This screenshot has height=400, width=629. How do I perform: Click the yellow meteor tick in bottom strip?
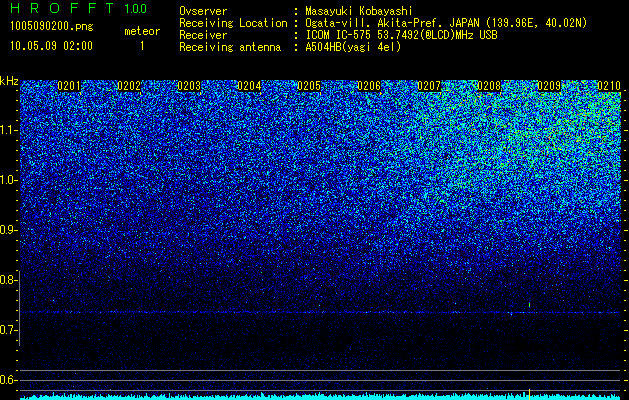coord(530,394)
